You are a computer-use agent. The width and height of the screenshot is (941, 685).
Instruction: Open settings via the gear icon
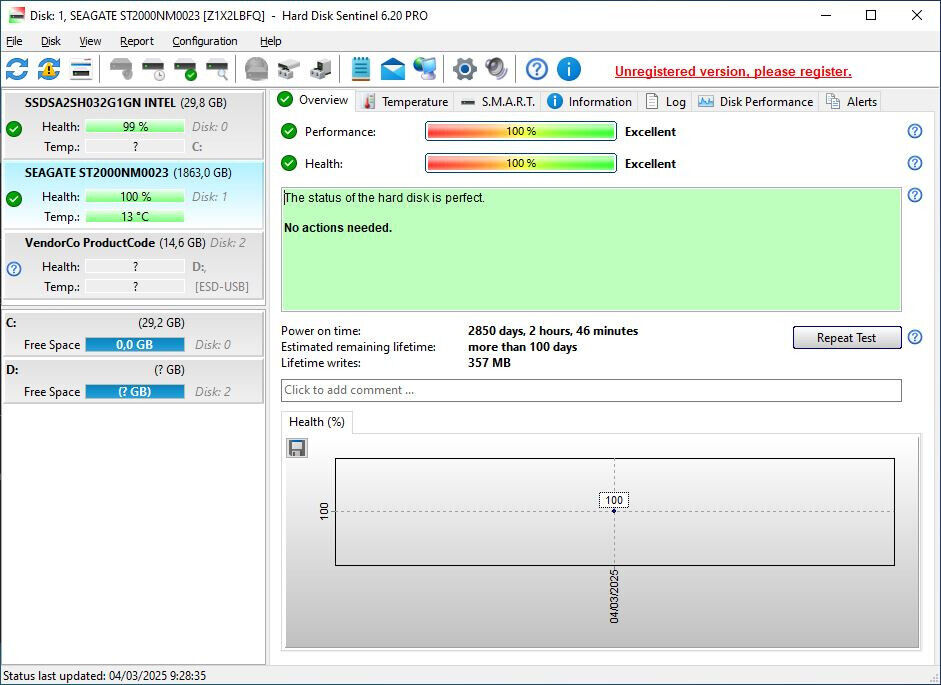464,69
